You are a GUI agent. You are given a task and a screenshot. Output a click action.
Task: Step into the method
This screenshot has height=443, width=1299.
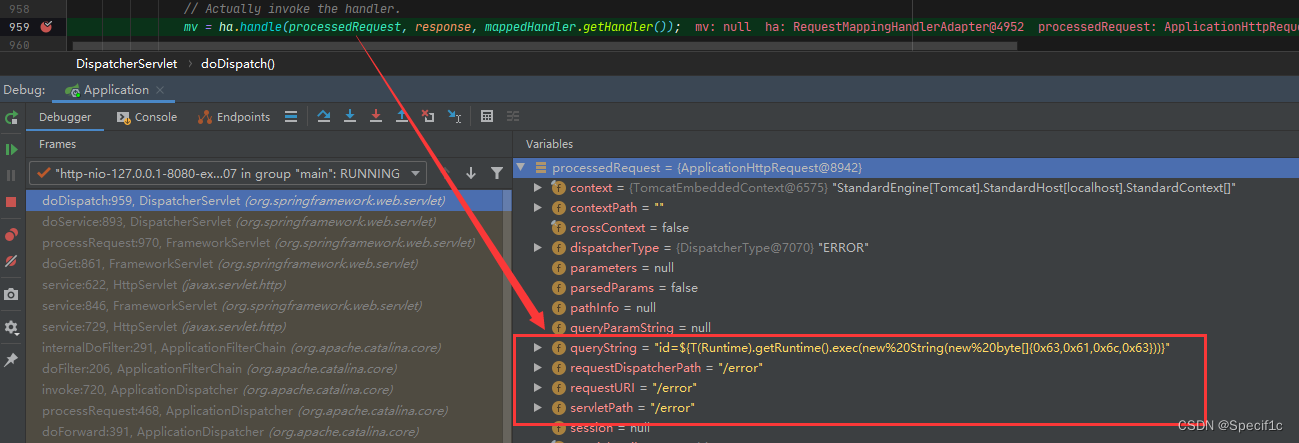click(x=350, y=117)
